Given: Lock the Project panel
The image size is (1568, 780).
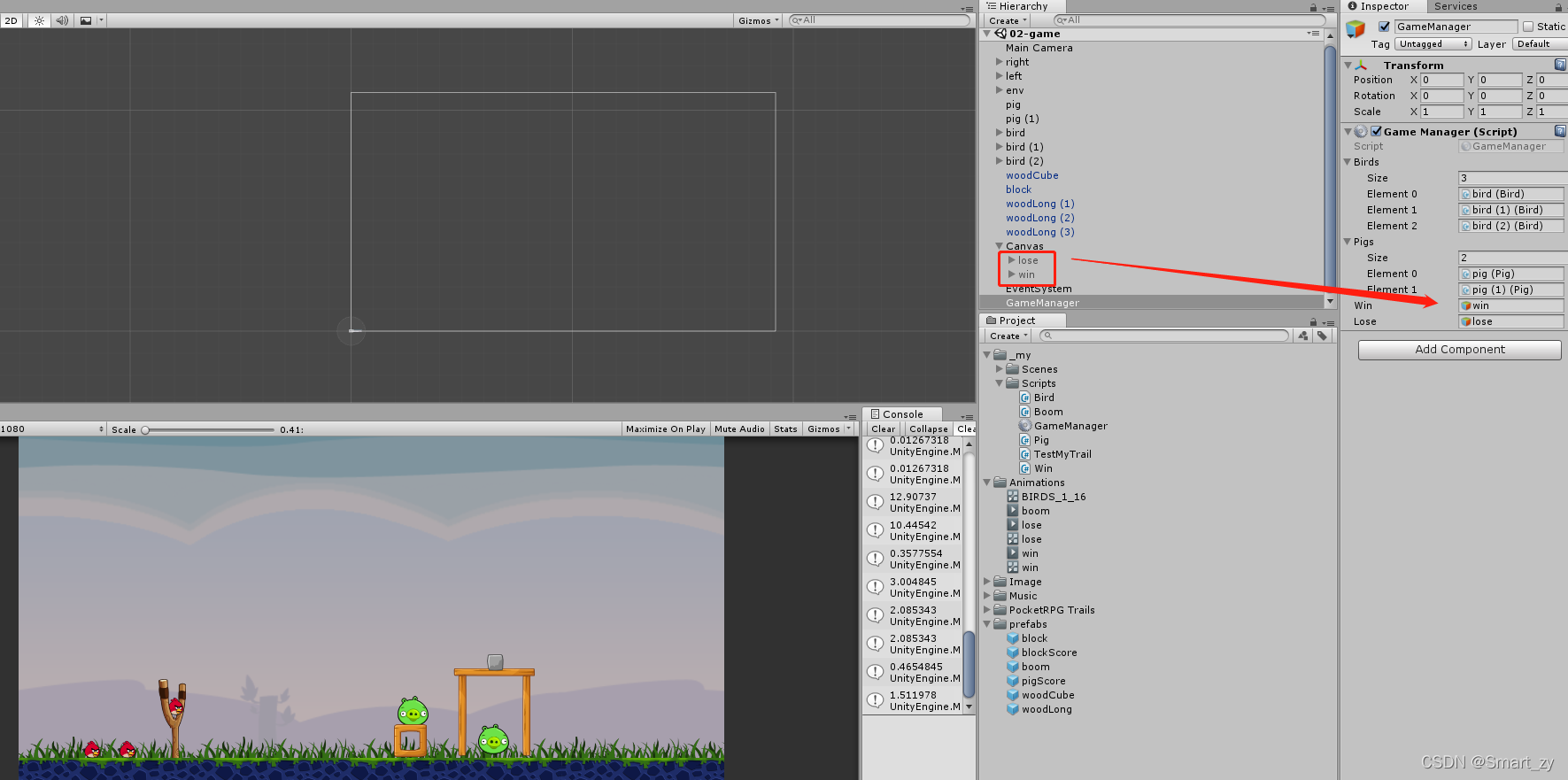Looking at the screenshot, I should [1313, 321].
